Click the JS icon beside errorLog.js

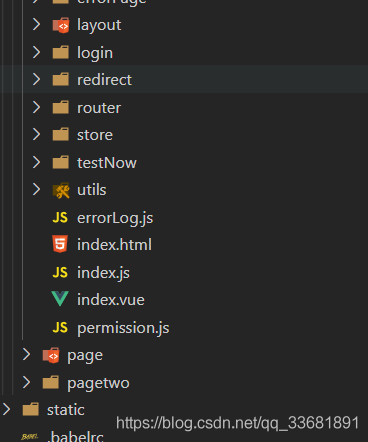(60, 218)
